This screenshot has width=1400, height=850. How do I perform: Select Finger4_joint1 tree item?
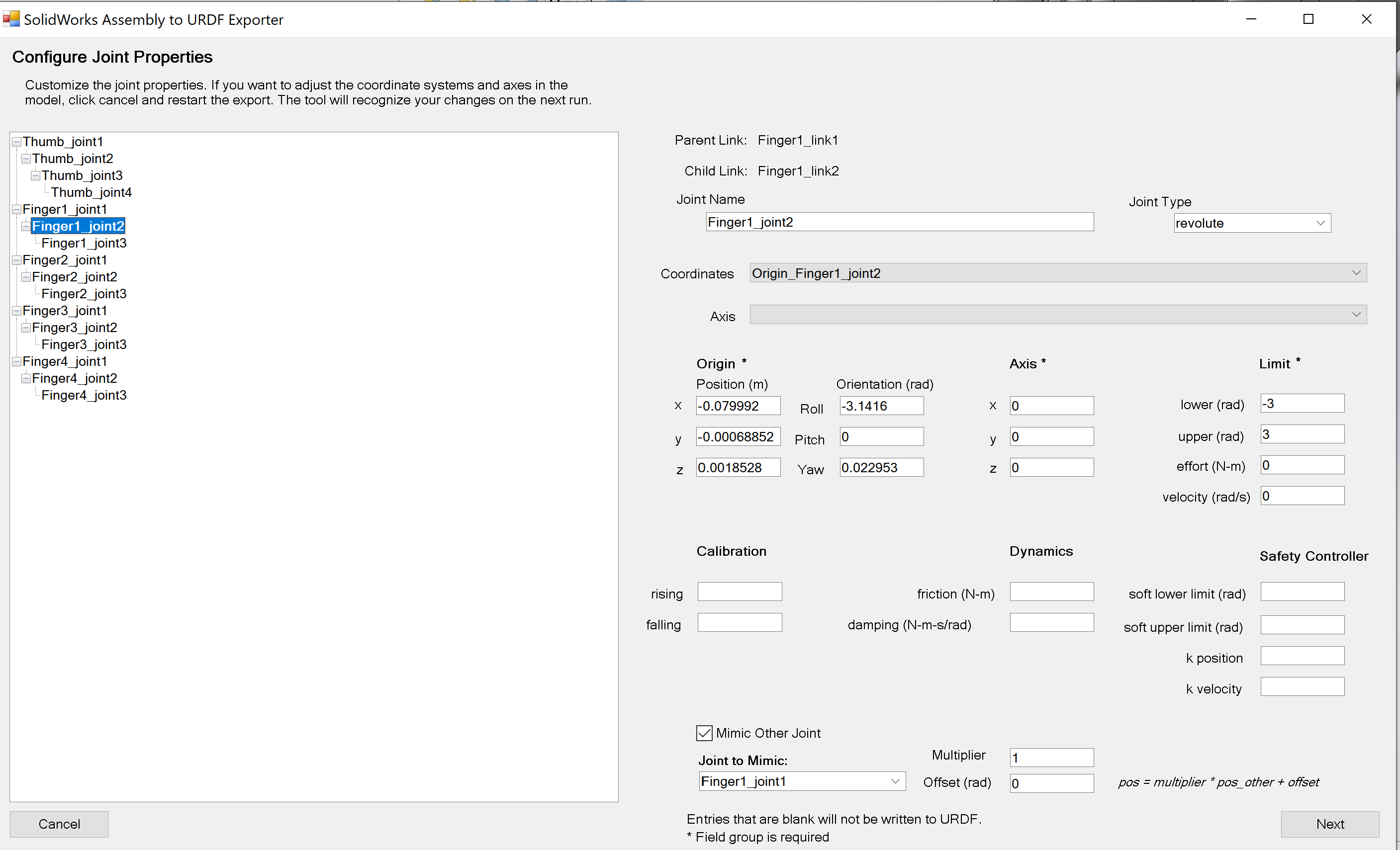pos(65,362)
